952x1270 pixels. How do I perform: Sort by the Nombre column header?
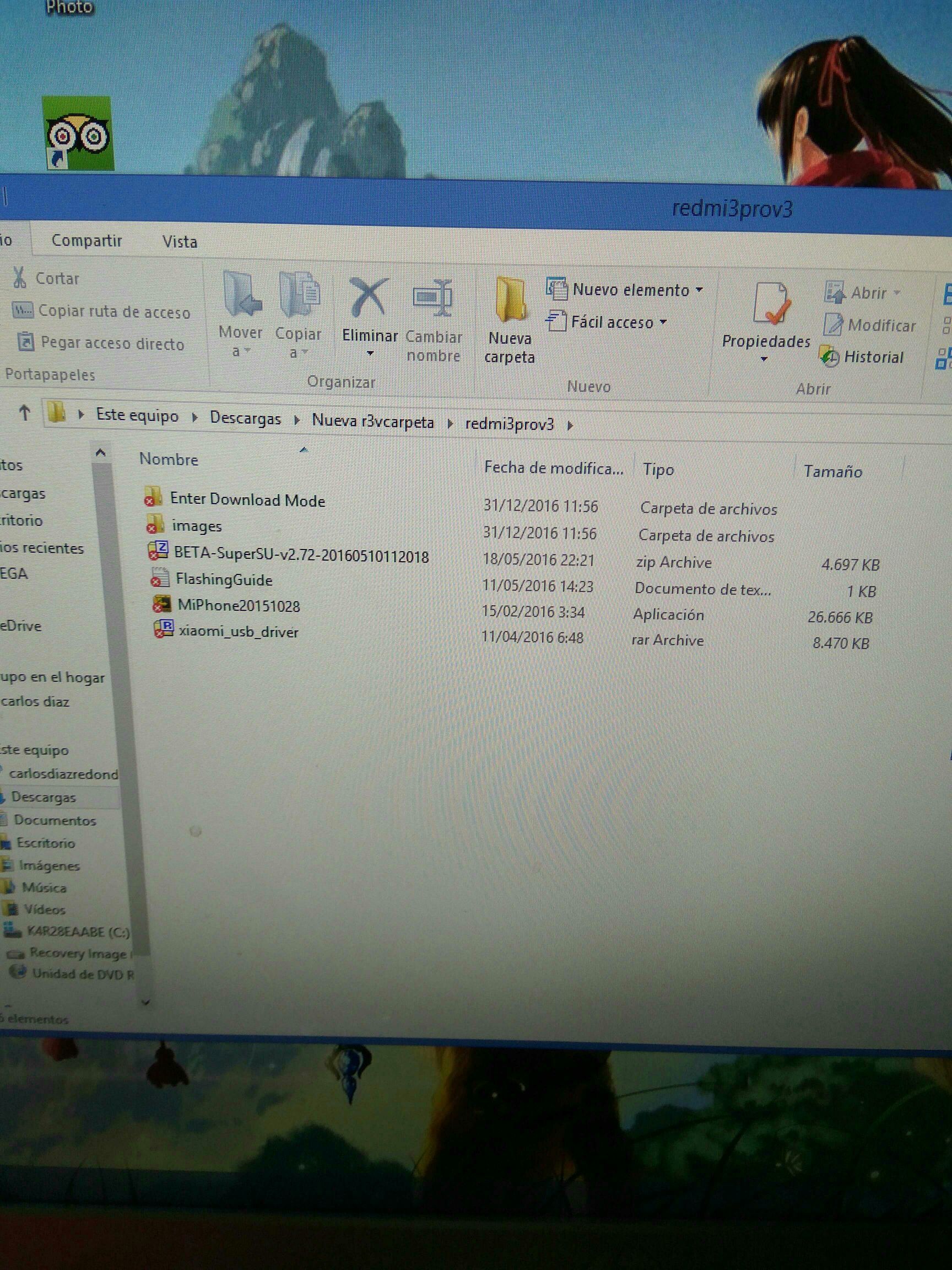pyautogui.click(x=169, y=459)
